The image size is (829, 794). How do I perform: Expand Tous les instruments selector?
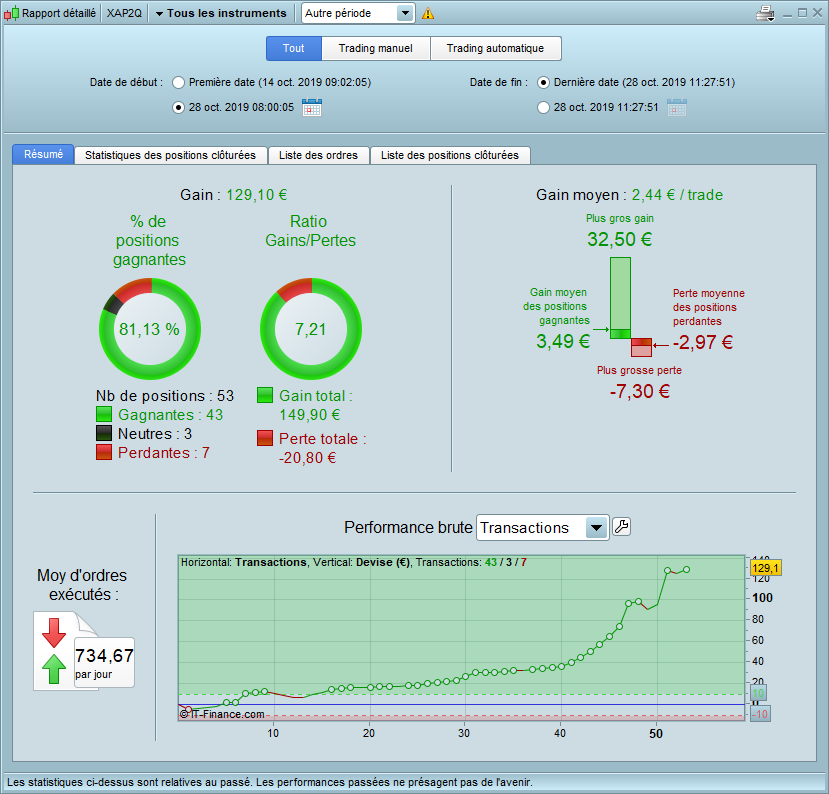pos(221,13)
